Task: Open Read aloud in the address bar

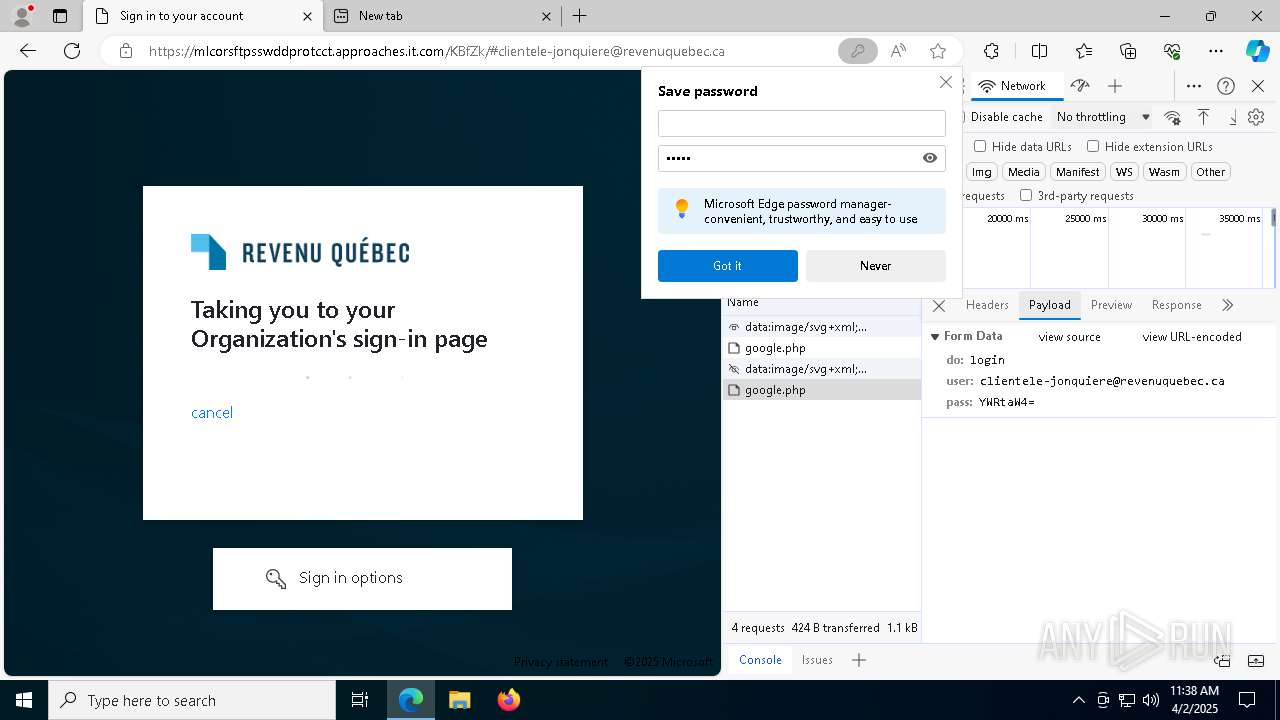Action: pyautogui.click(x=898, y=51)
